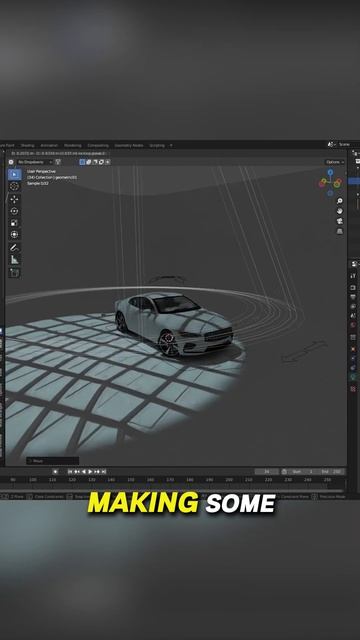Switch to the Rendering workspace tab
The height and width of the screenshot is (640, 360).
tap(73, 145)
